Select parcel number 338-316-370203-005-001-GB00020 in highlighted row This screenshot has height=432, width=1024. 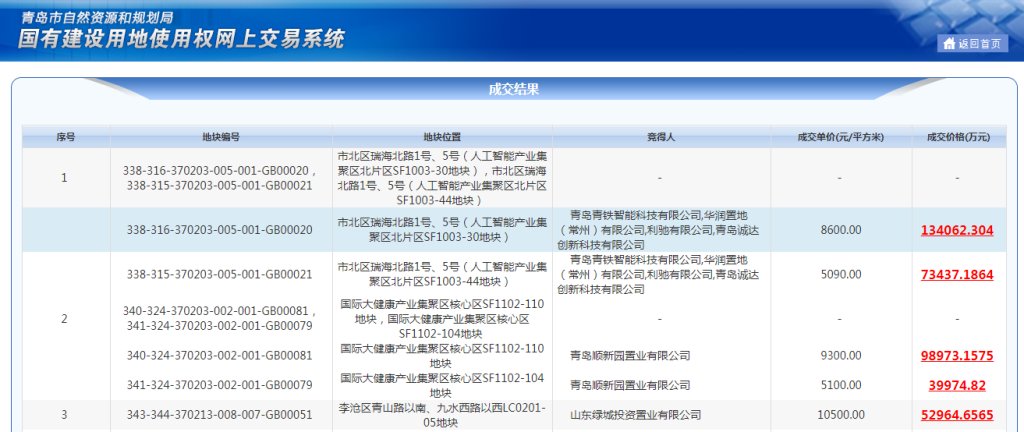click(x=220, y=230)
